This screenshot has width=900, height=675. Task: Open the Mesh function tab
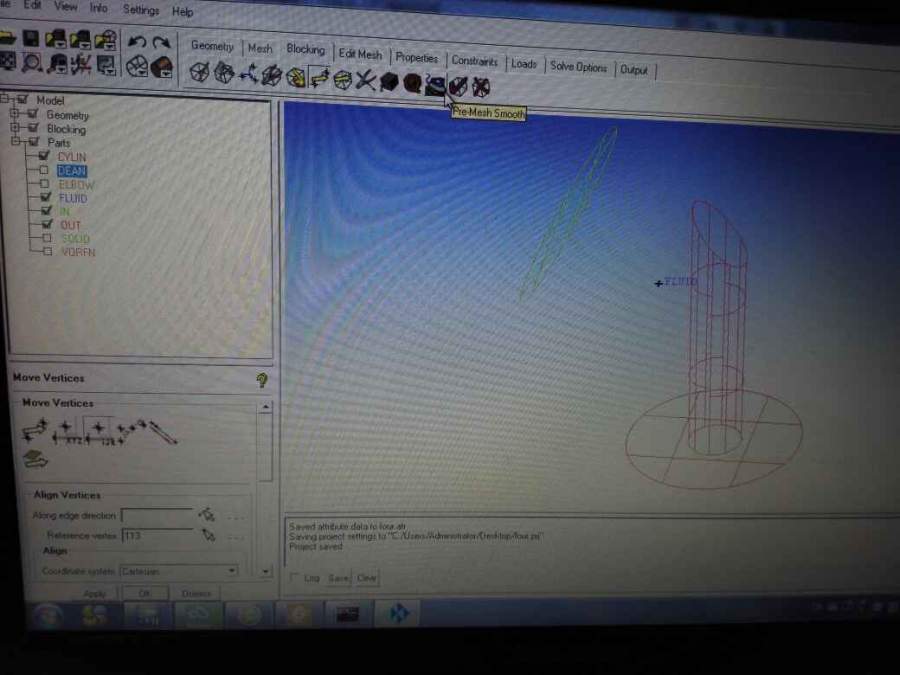coord(260,49)
